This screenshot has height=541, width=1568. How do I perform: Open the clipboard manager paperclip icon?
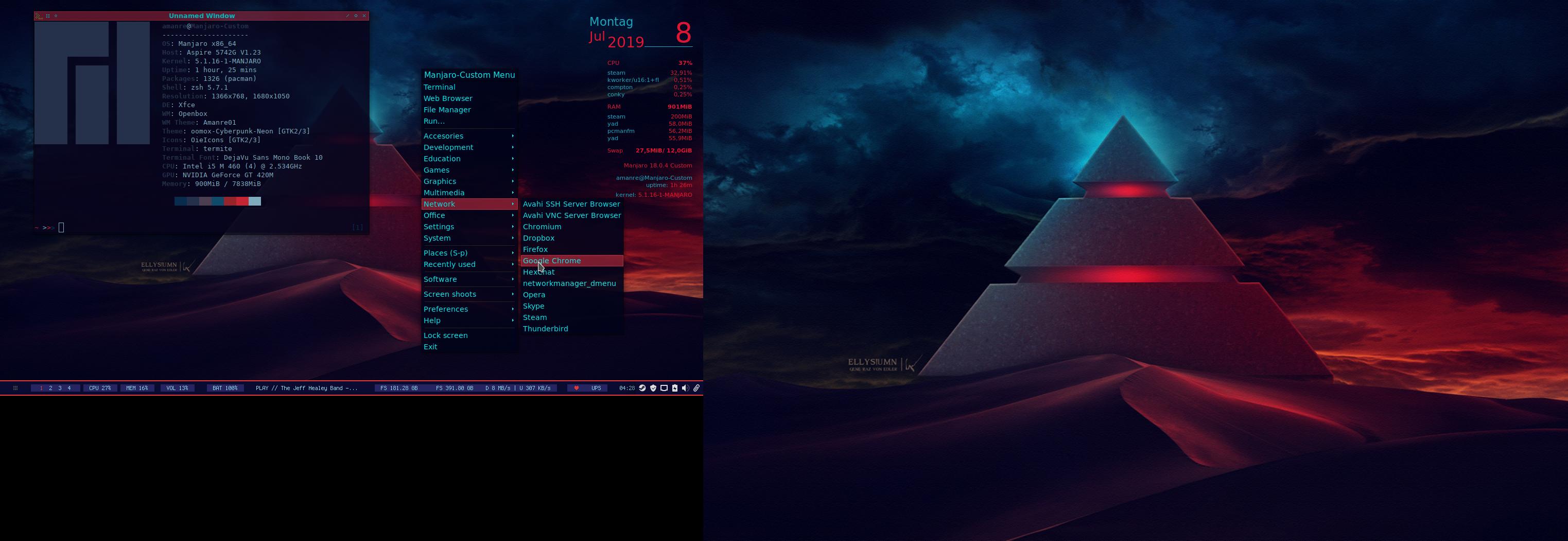click(x=698, y=388)
